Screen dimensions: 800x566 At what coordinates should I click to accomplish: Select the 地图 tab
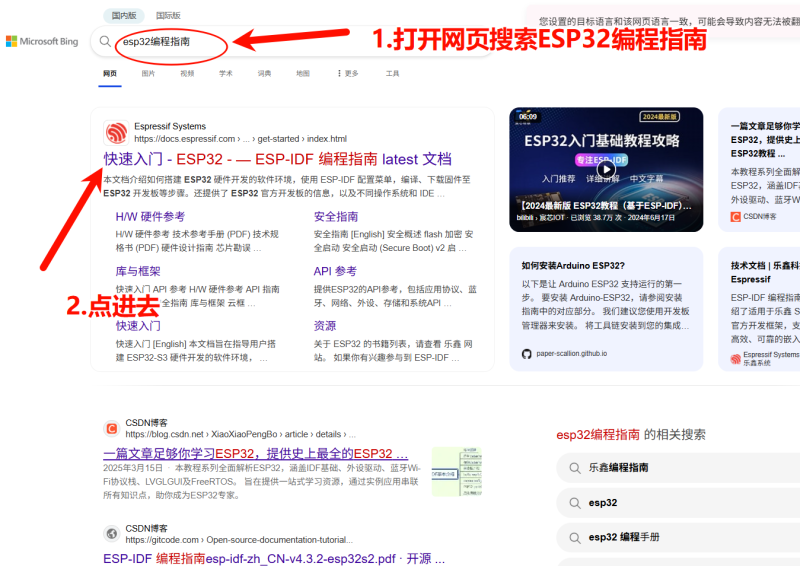click(x=303, y=73)
